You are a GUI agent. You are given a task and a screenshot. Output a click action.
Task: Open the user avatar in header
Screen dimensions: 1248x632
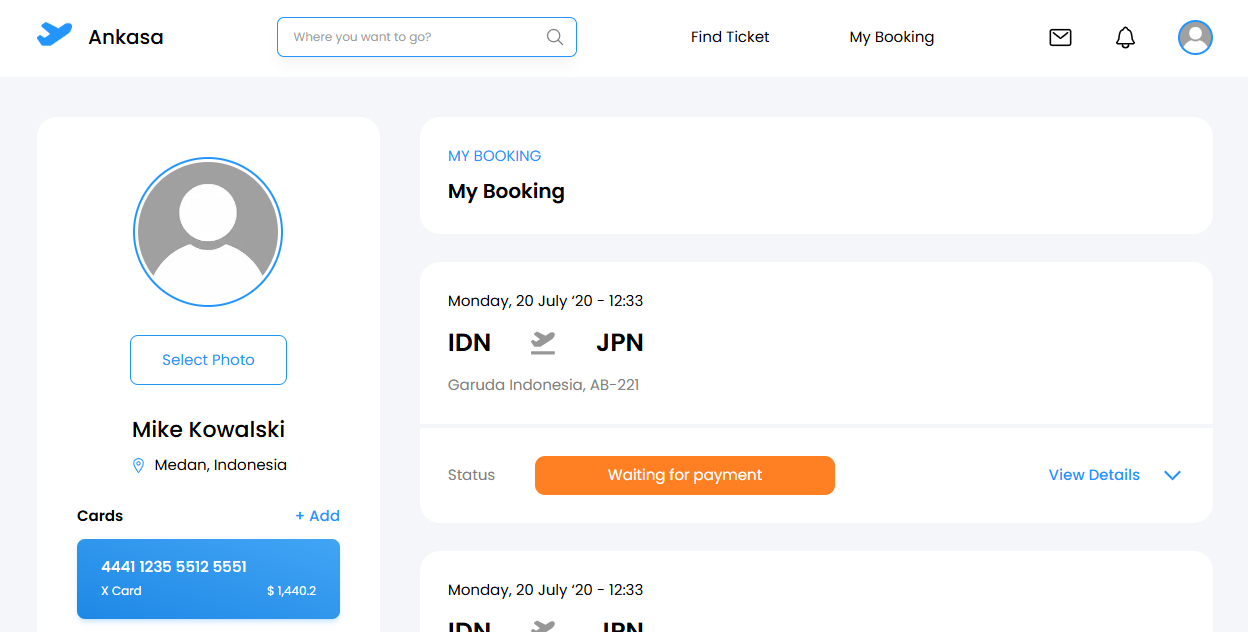click(x=1195, y=38)
